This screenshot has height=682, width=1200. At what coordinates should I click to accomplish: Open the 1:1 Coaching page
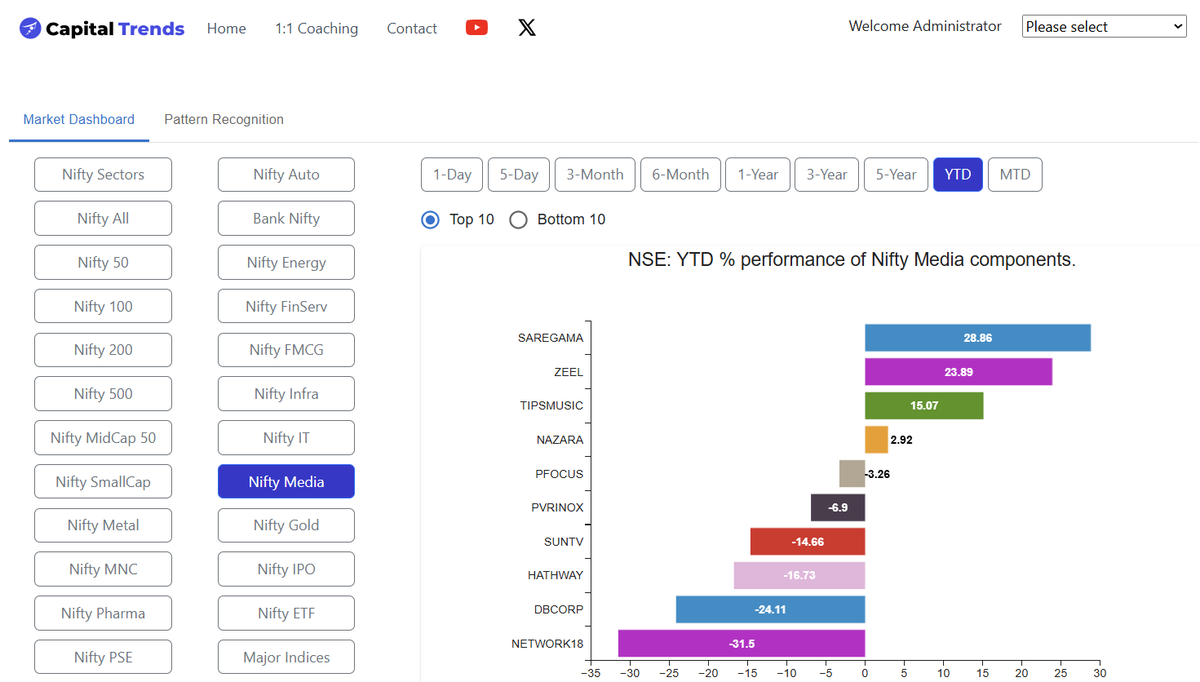[x=316, y=29]
